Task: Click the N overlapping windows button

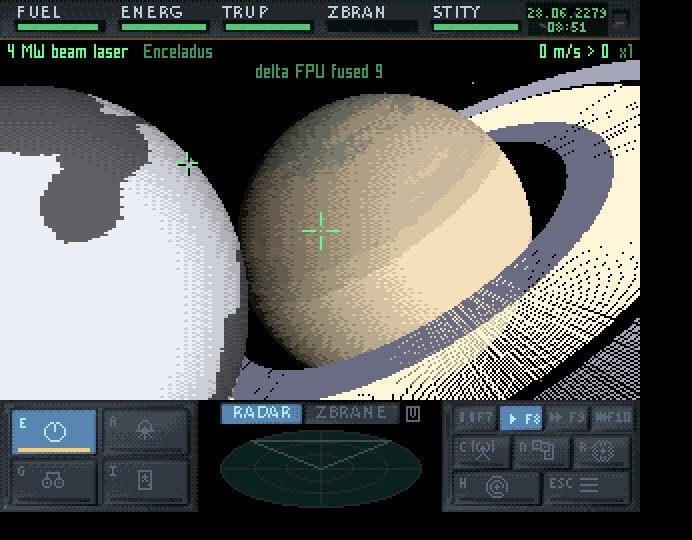Action: tap(542, 451)
